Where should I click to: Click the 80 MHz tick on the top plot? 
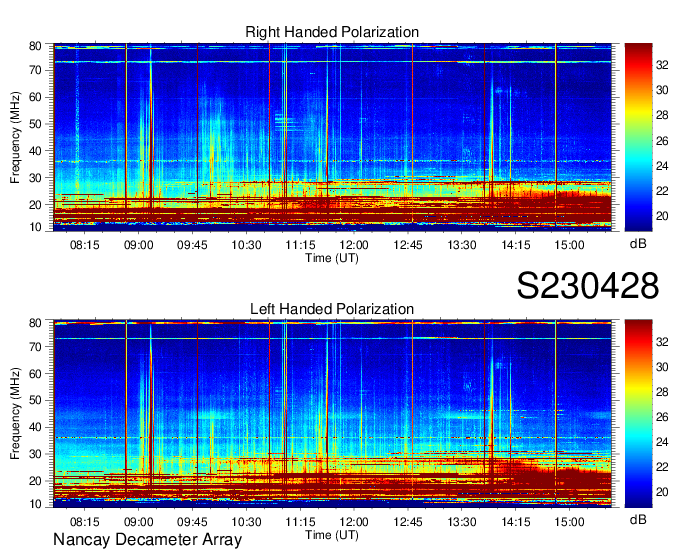click(x=36, y=46)
